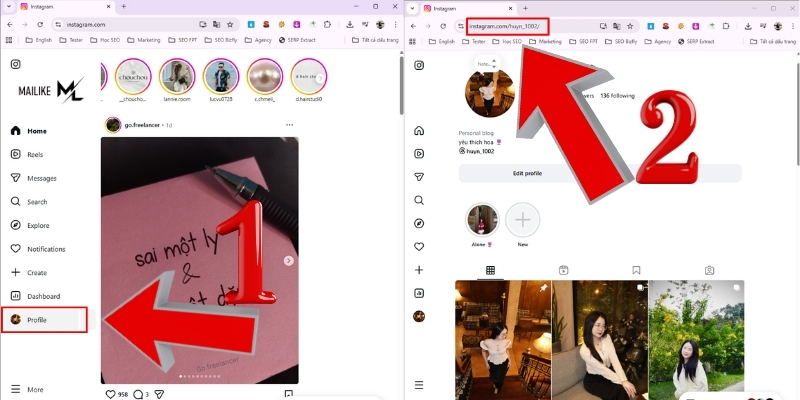Open Dashboard in the feed window sidebar

pyautogui.click(x=35, y=296)
